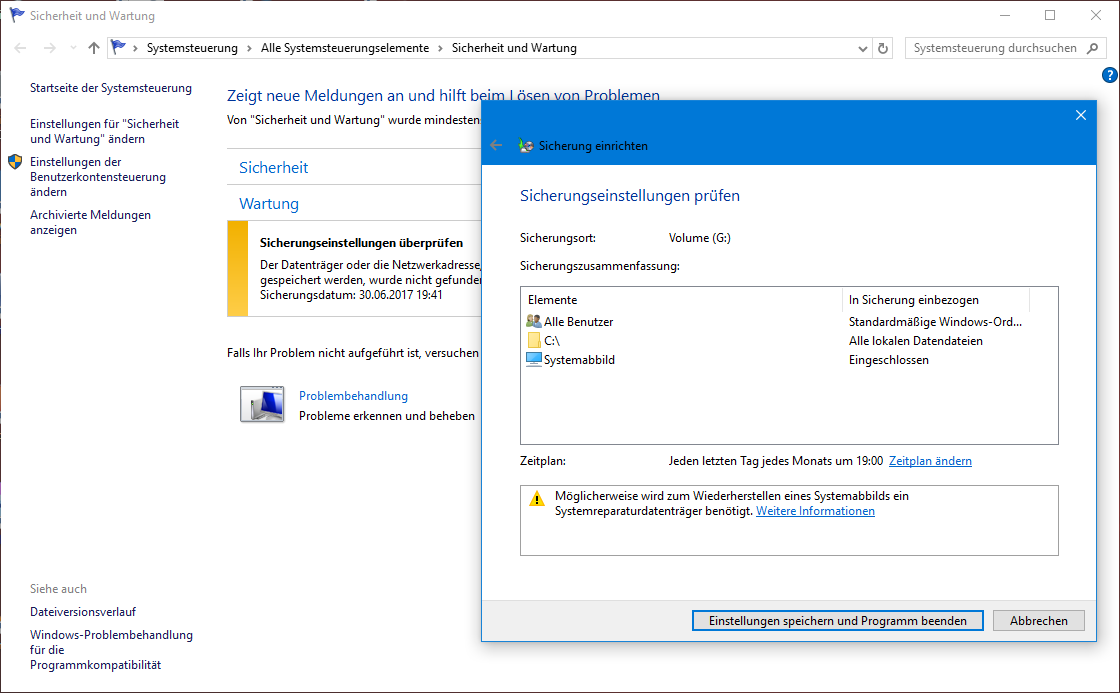Minimize the Sicherheit und Wartung window
Screen dimensions: 1120x693
1004,15
